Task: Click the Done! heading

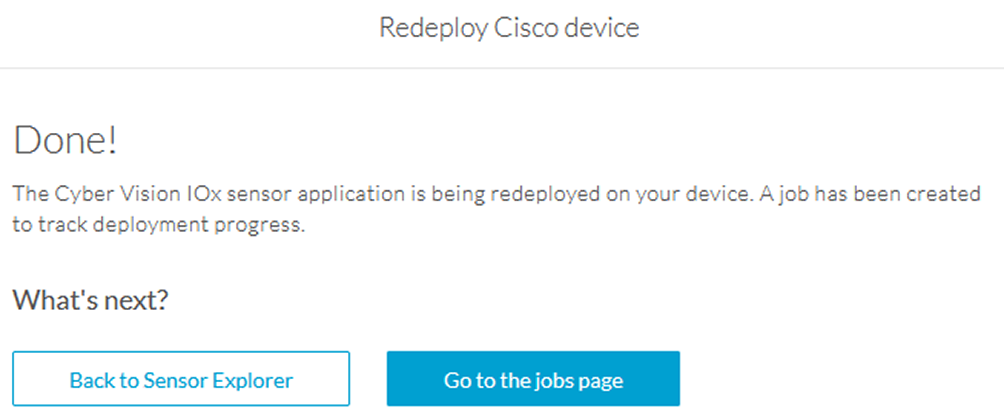Action: click(65, 141)
